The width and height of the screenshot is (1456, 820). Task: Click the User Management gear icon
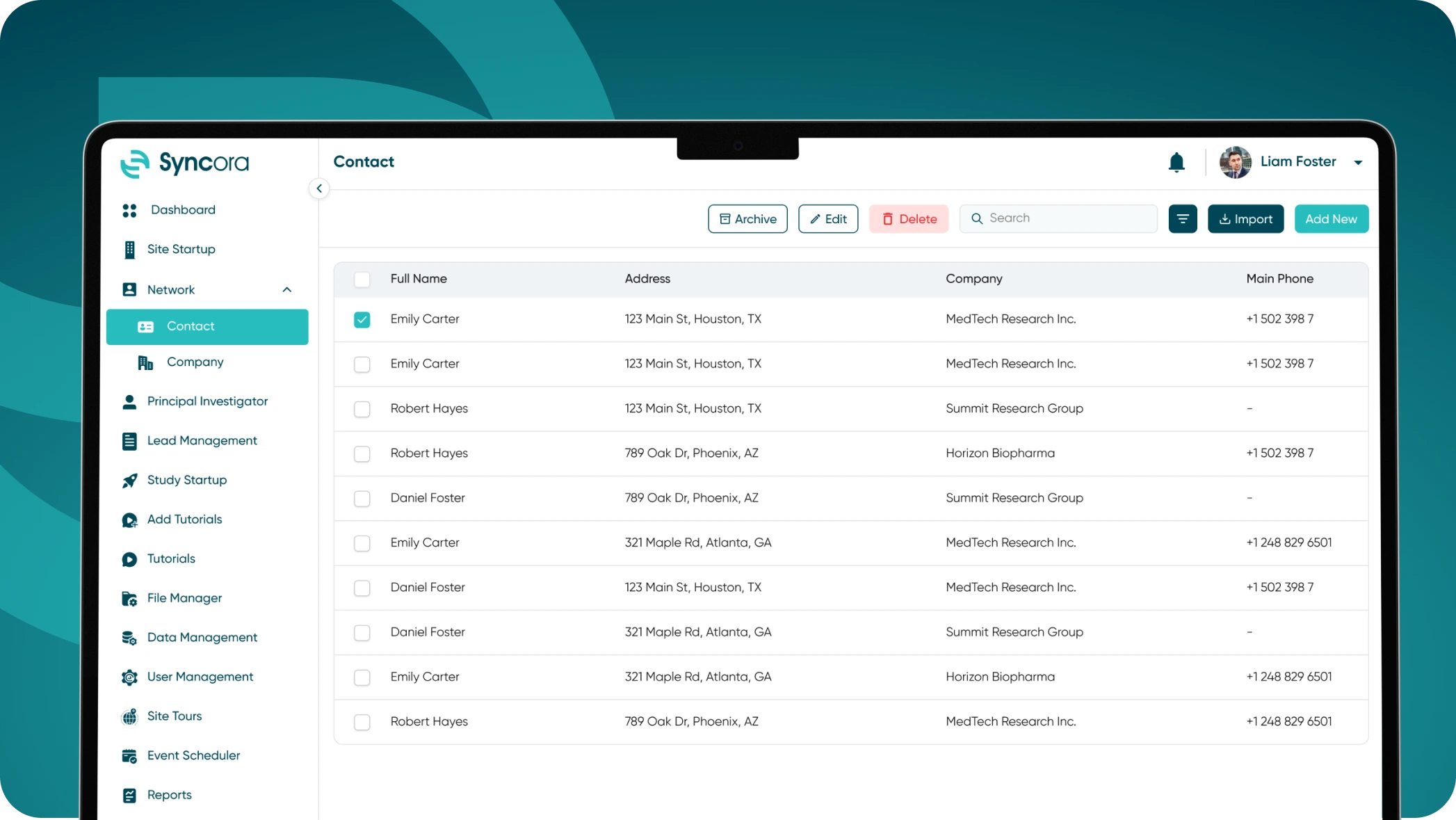click(129, 677)
